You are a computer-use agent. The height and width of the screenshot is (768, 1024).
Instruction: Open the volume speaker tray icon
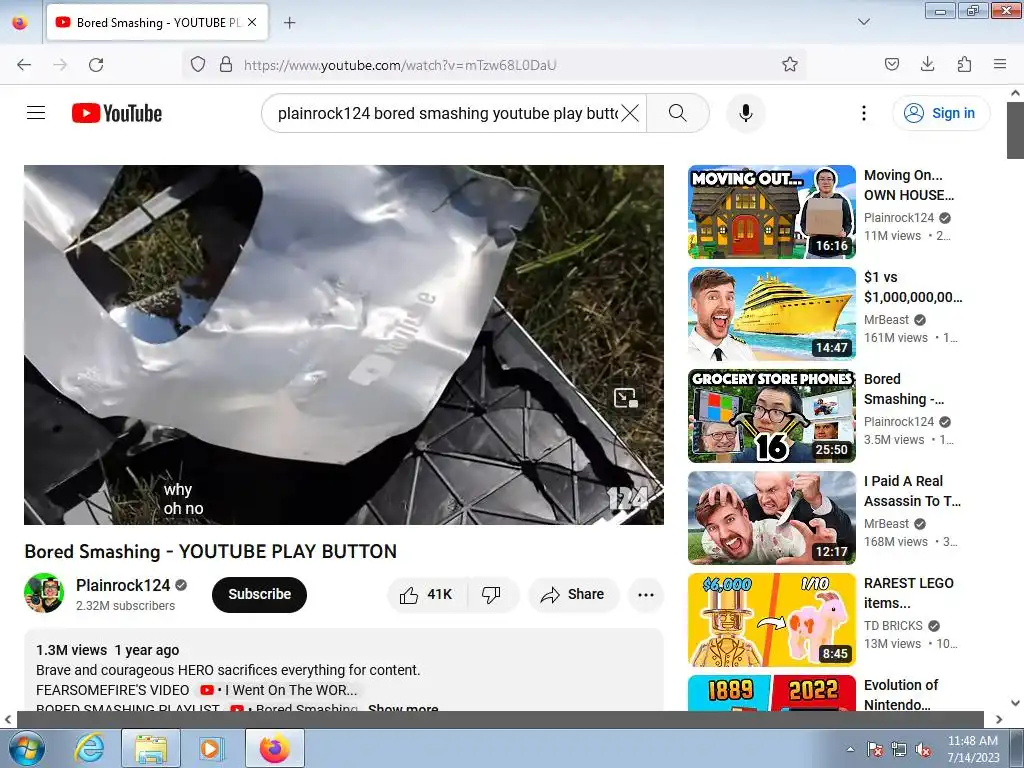pyautogui.click(x=923, y=749)
